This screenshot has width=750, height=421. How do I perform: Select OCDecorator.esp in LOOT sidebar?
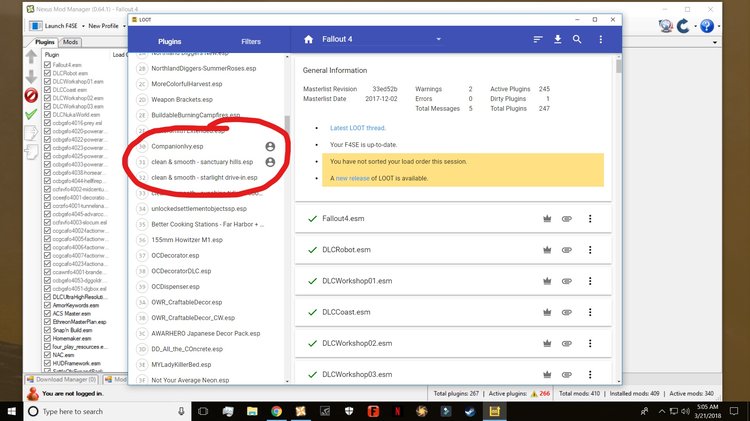tap(175, 255)
